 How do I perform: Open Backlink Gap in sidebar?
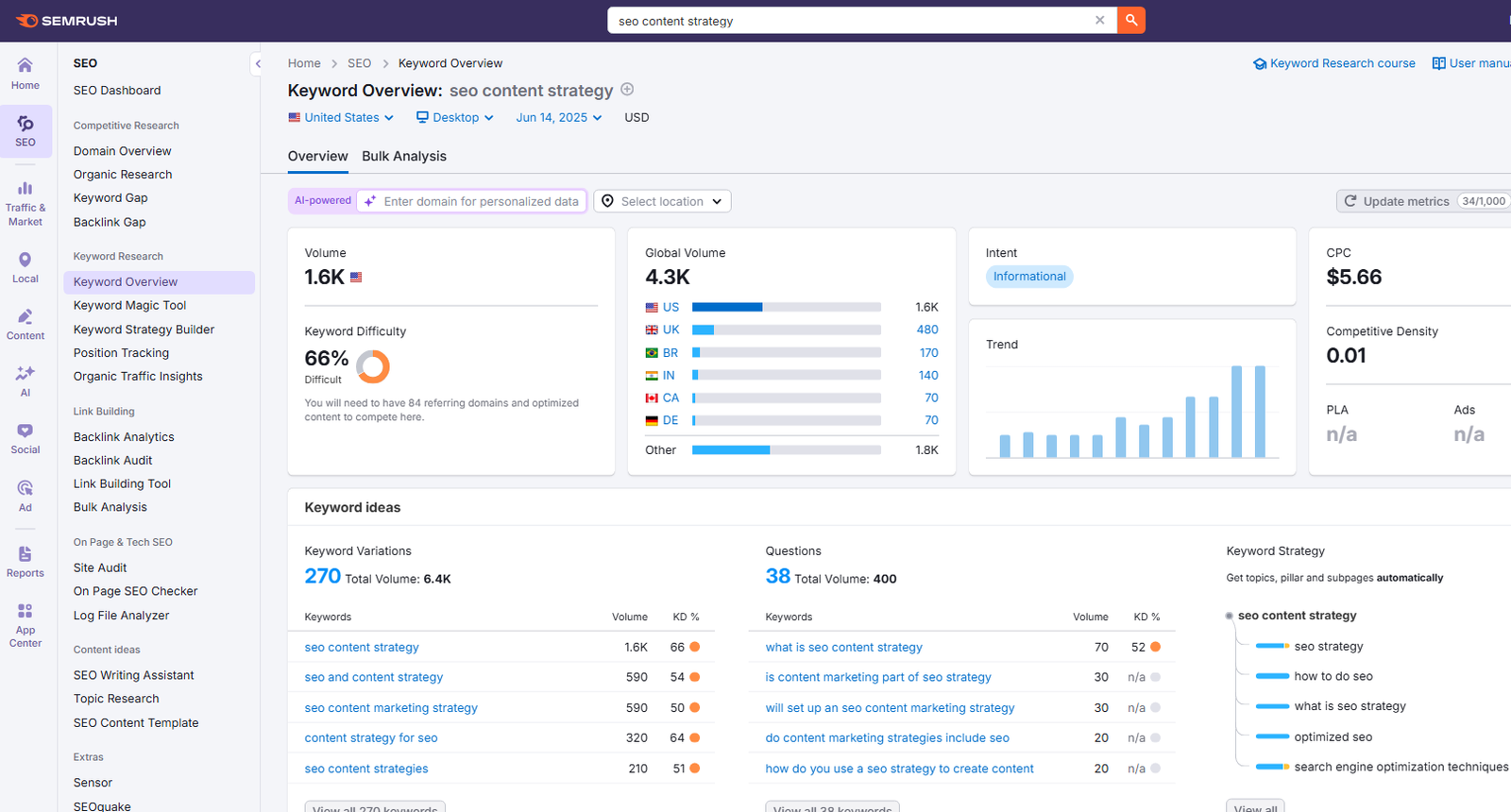pyautogui.click(x=110, y=223)
